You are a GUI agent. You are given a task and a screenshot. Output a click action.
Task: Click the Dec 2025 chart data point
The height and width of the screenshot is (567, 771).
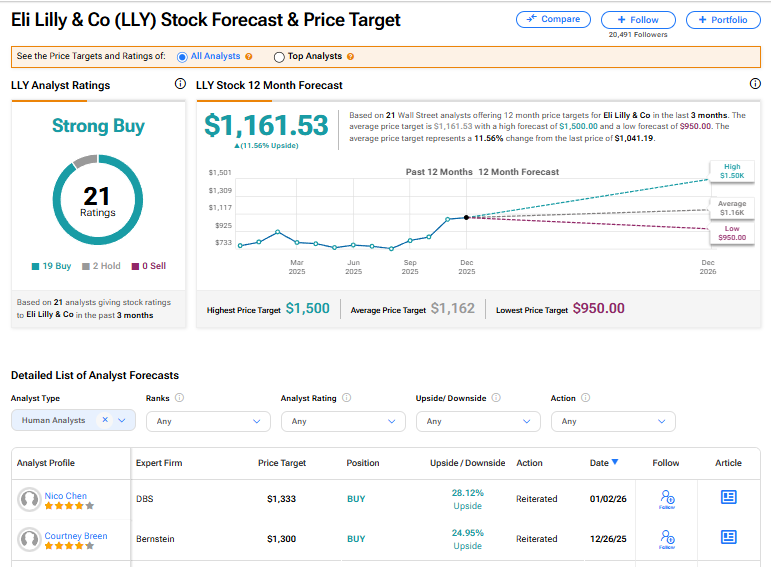[x=467, y=217]
